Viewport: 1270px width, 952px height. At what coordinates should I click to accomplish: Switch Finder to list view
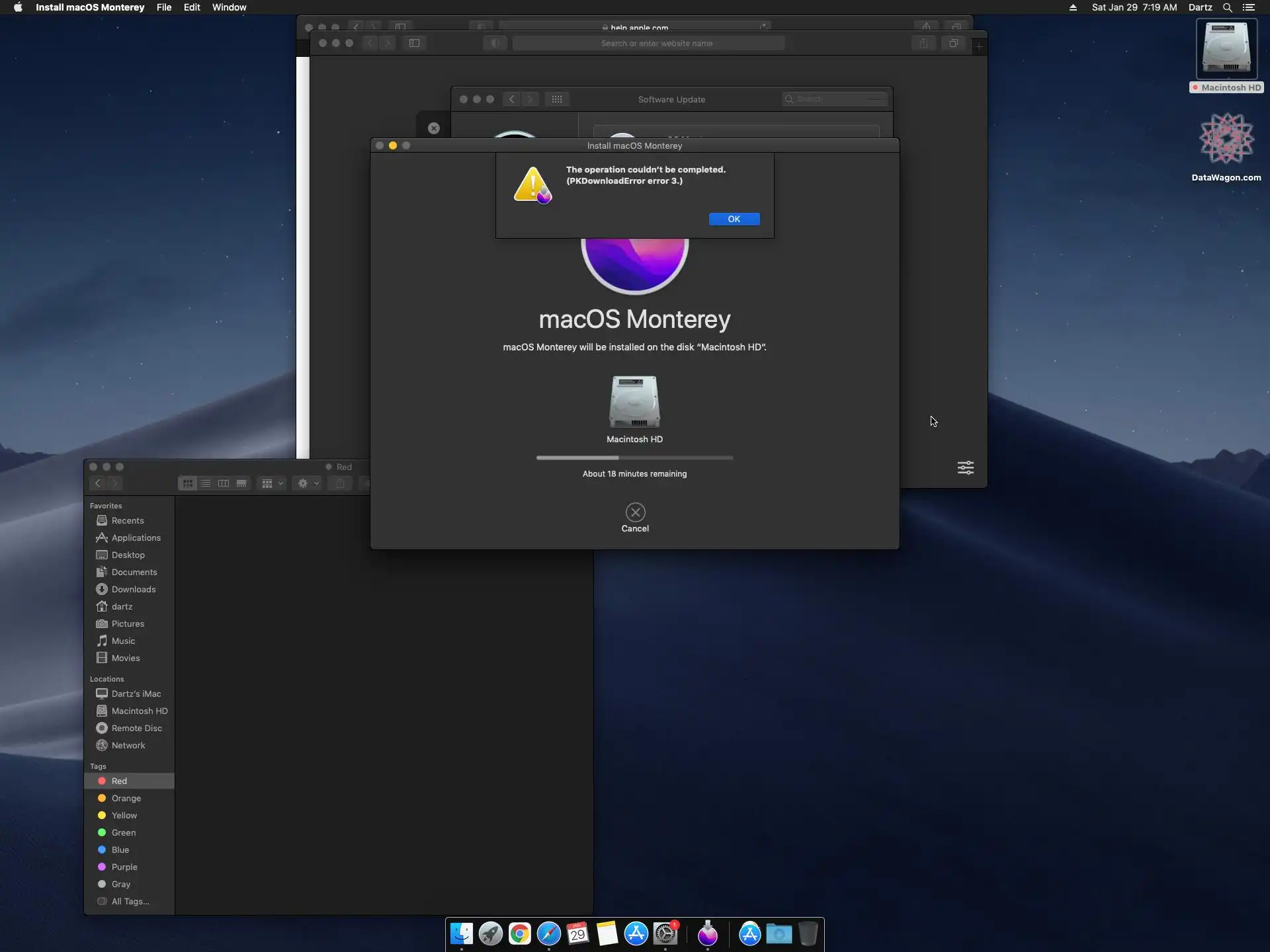pyautogui.click(x=206, y=483)
